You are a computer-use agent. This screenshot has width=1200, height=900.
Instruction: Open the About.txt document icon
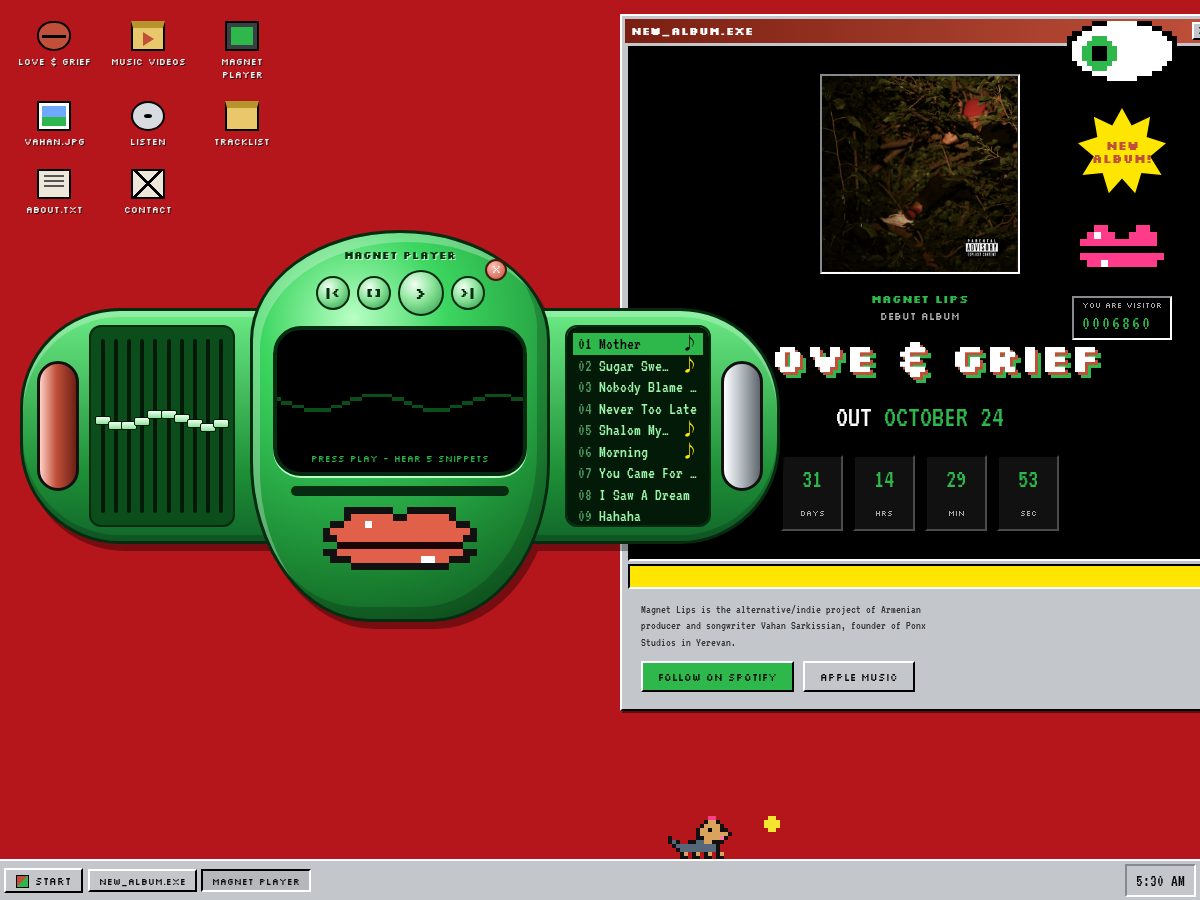point(54,192)
